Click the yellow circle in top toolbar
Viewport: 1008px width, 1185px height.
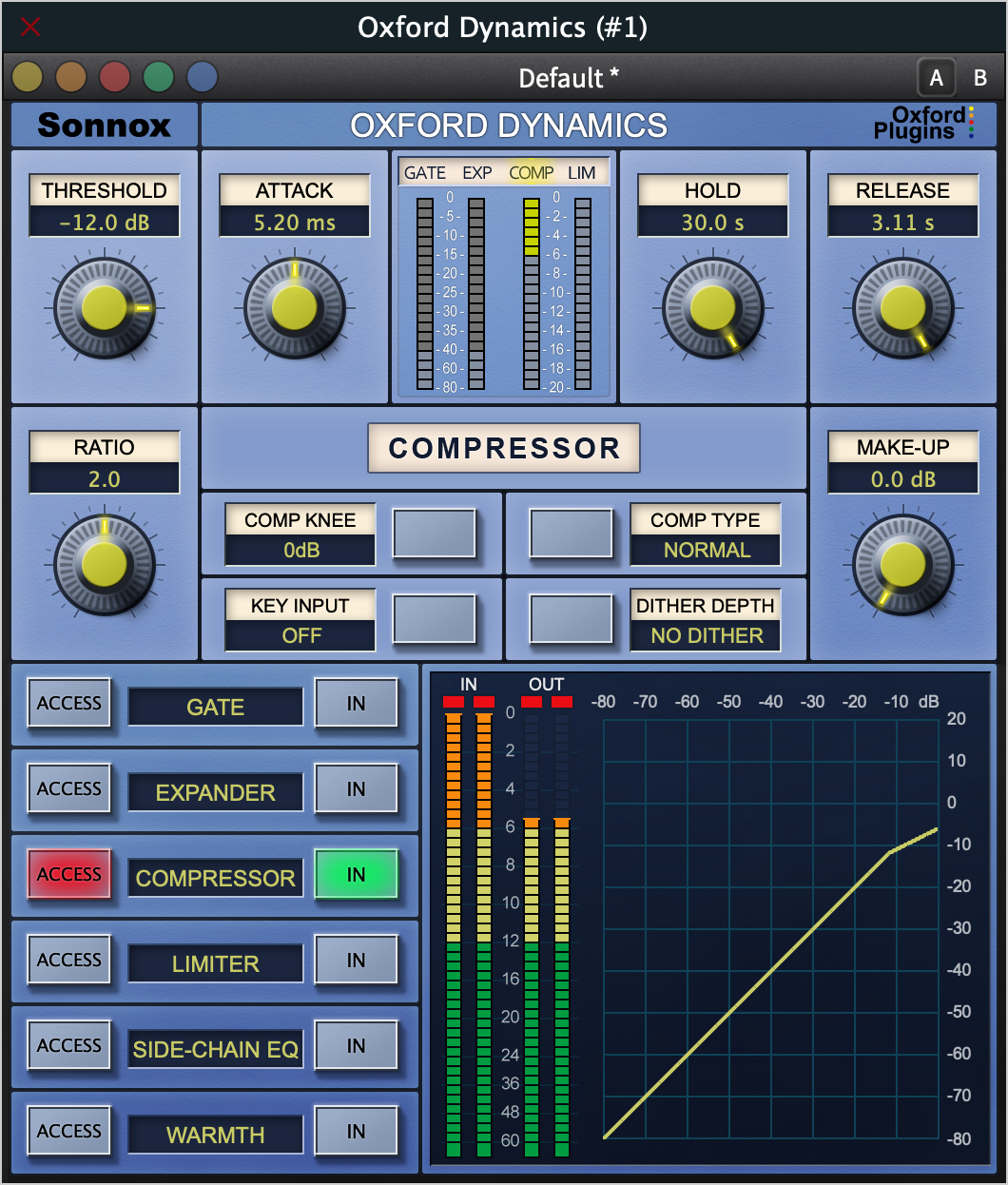[x=28, y=77]
